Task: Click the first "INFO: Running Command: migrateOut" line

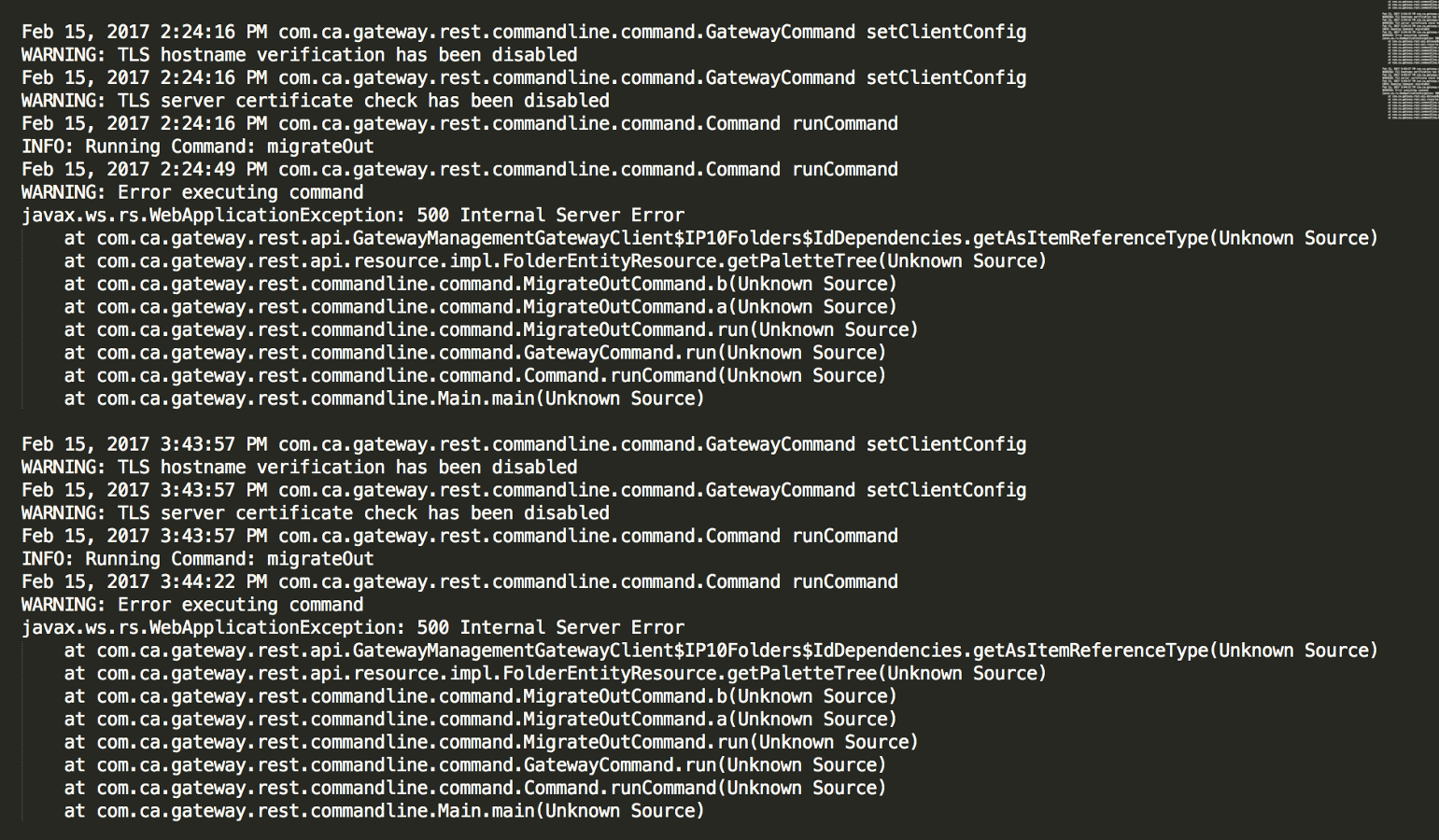Action: [198, 147]
